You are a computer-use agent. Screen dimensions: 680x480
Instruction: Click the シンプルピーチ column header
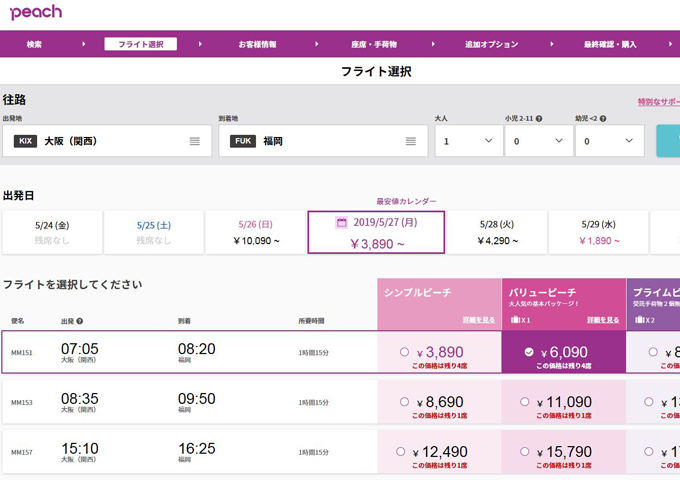pos(439,304)
